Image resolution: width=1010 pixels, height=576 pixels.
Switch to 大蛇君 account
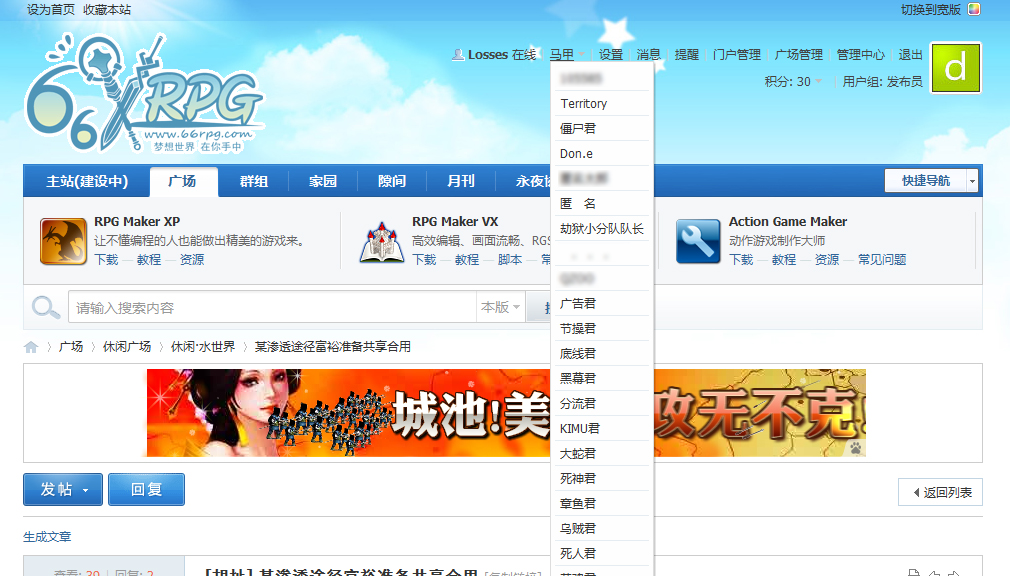[x=602, y=454]
